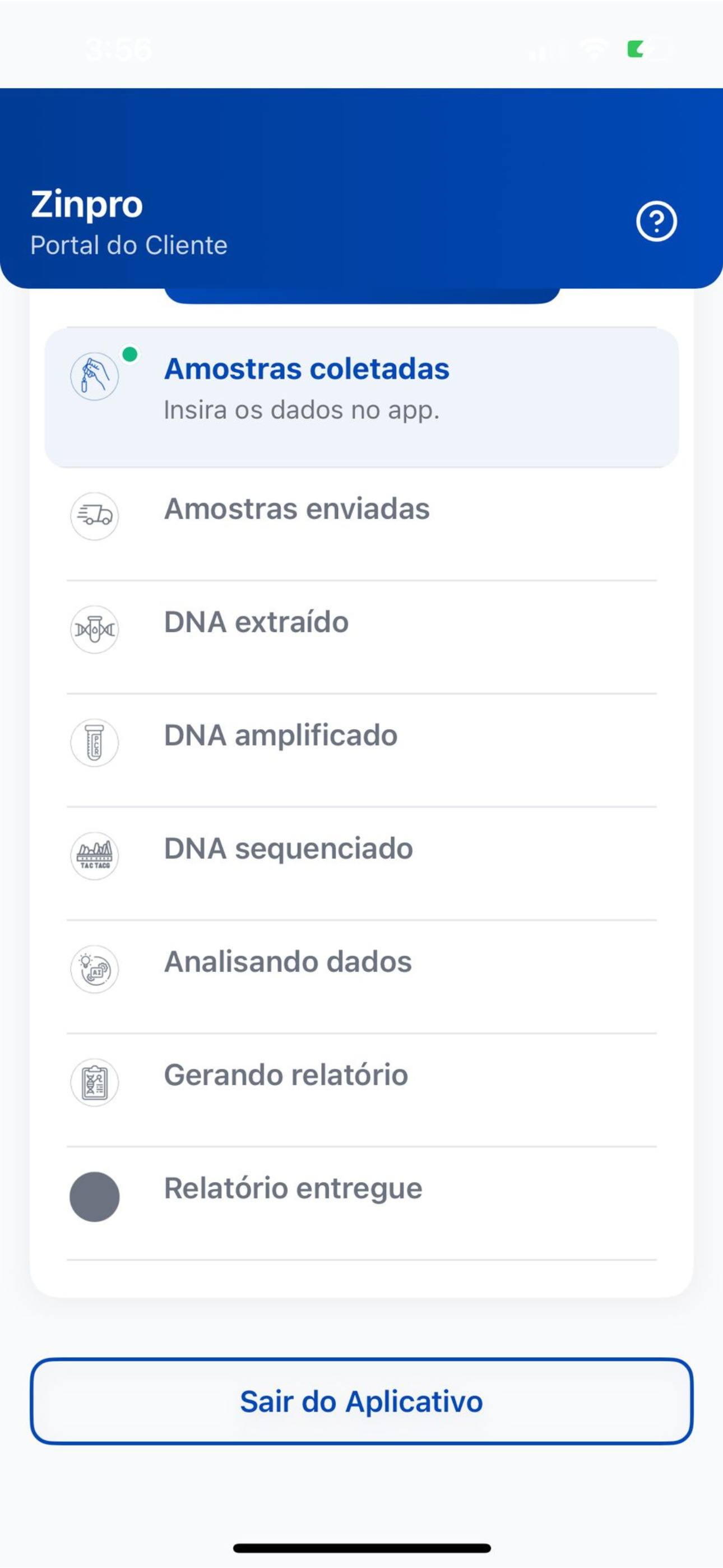Open the DNA amplificado step
Viewport: 723px width, 1568px height.
pyautogui.click(x=361, y=750)
